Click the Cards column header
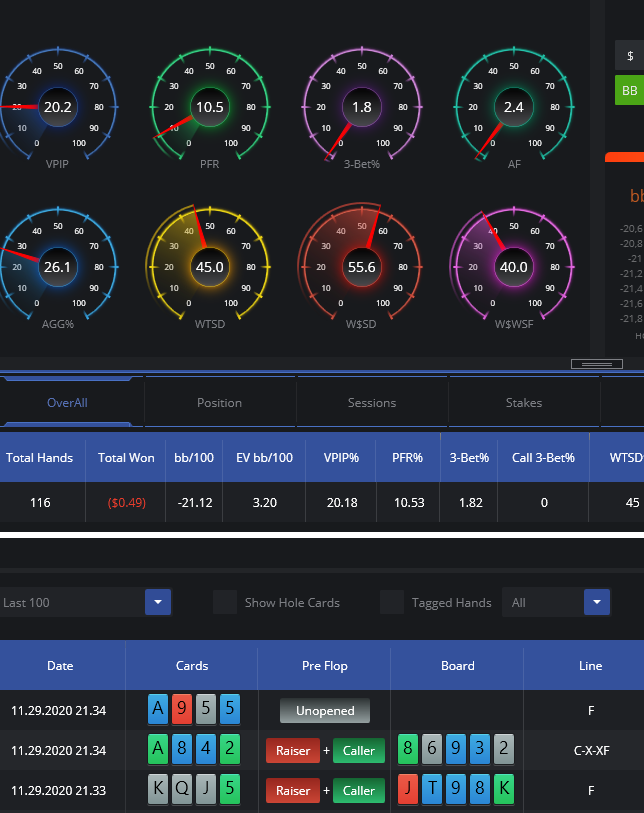The height and width of the screenshot is (813, 644). [192, 666]
